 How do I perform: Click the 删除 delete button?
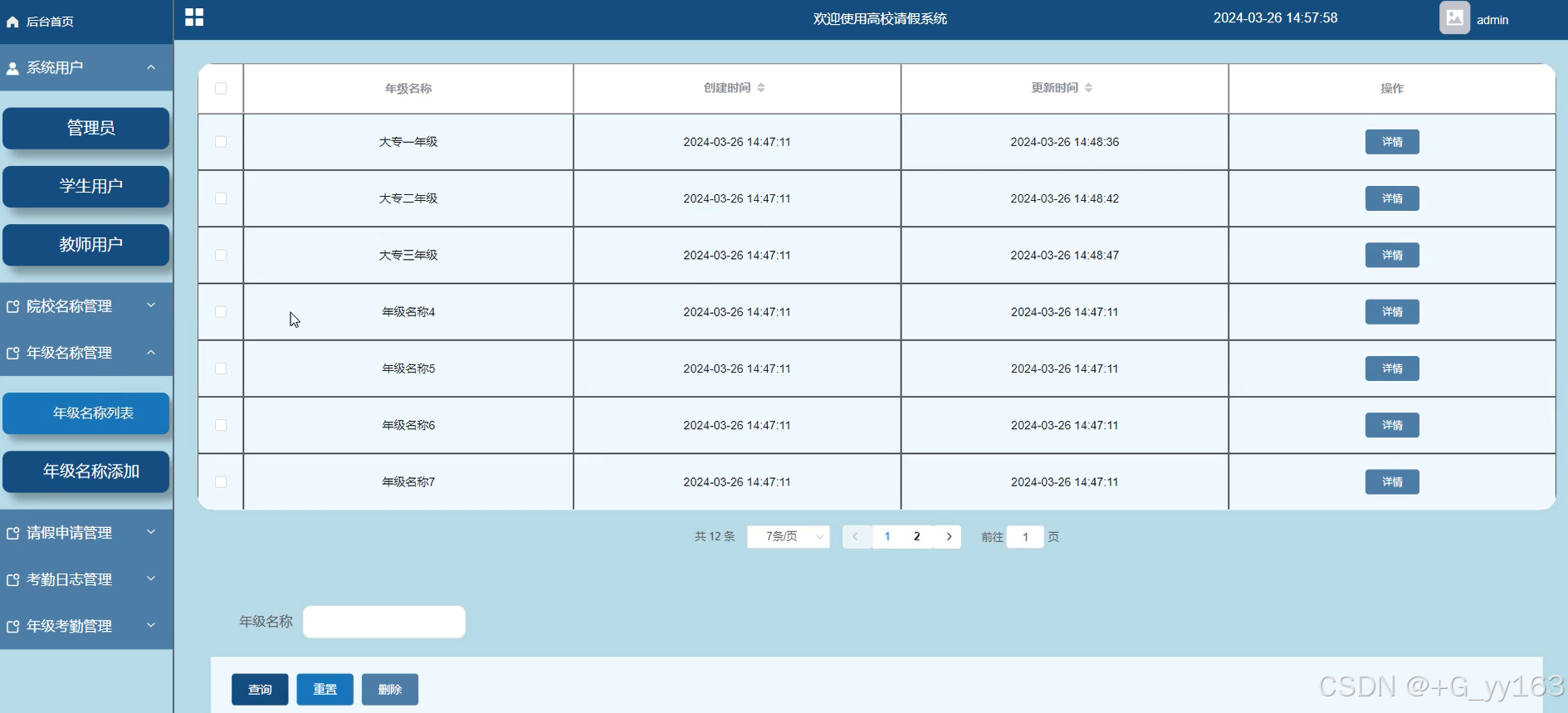[390, 690]
